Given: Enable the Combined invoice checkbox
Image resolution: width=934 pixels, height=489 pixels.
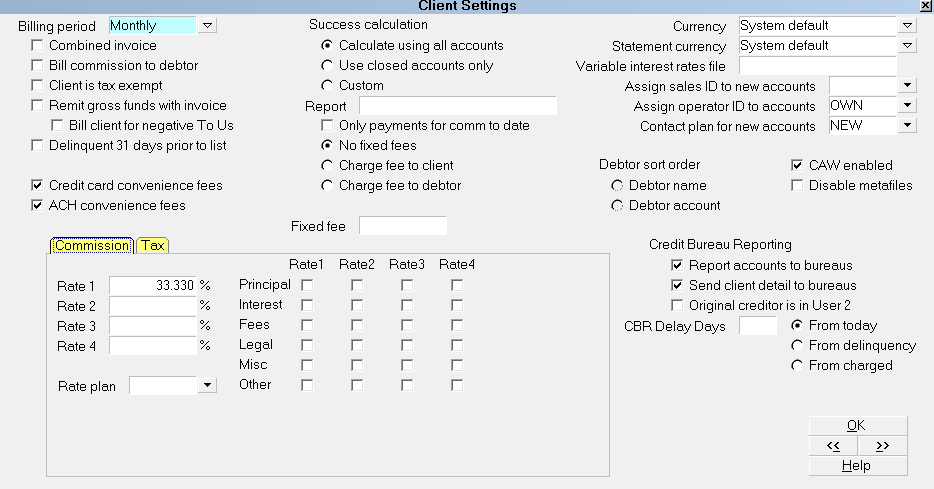Looking at the screenshot, I should (x=37, y=45).
